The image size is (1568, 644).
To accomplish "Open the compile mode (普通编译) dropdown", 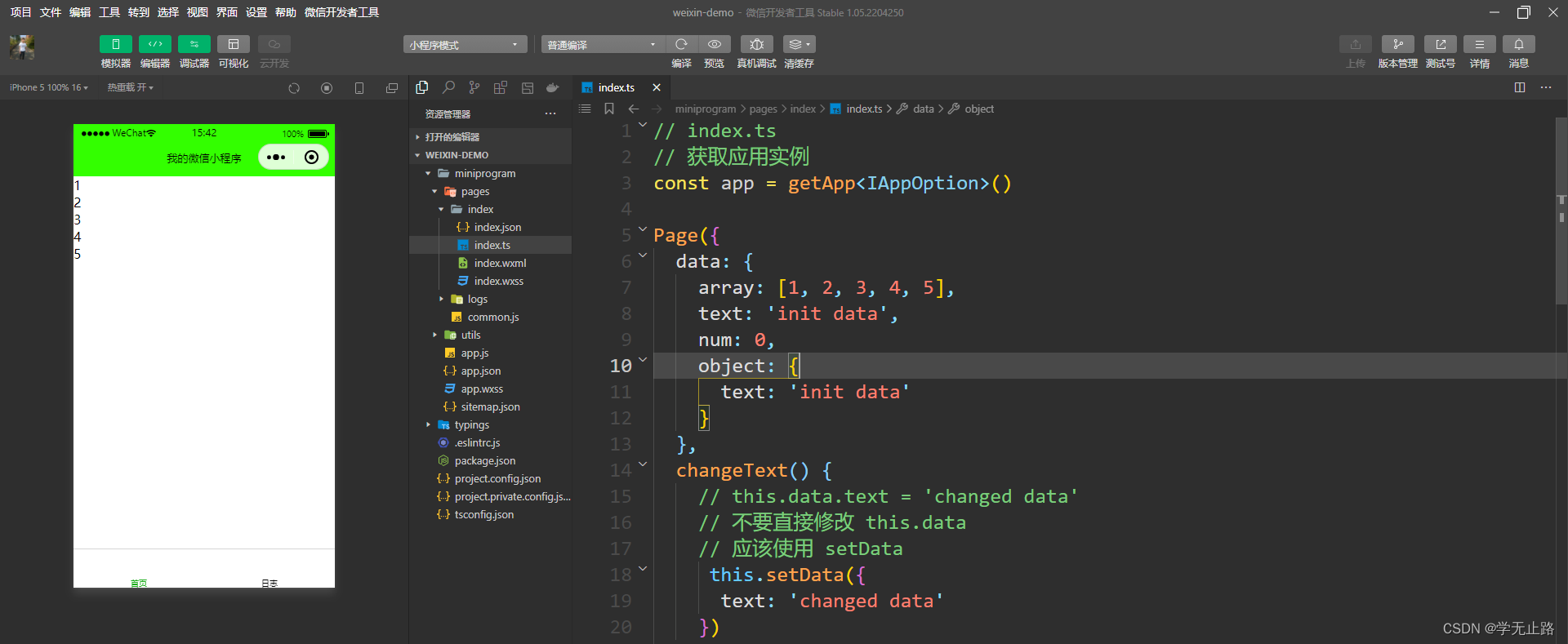I will click(x=603, y=45).
